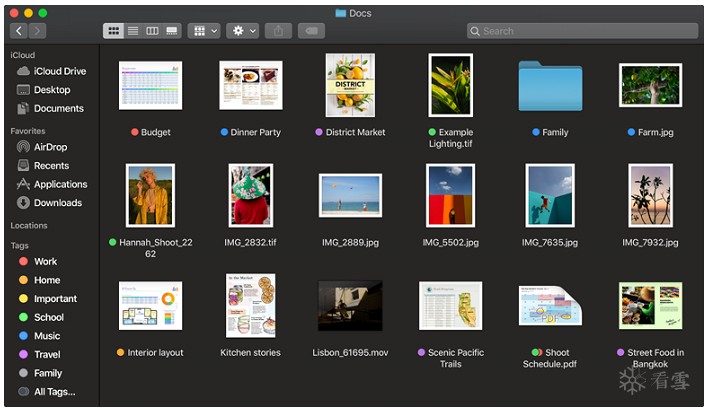
Task: Select the Kitchen stories document
Action: (x=251, y=306)
